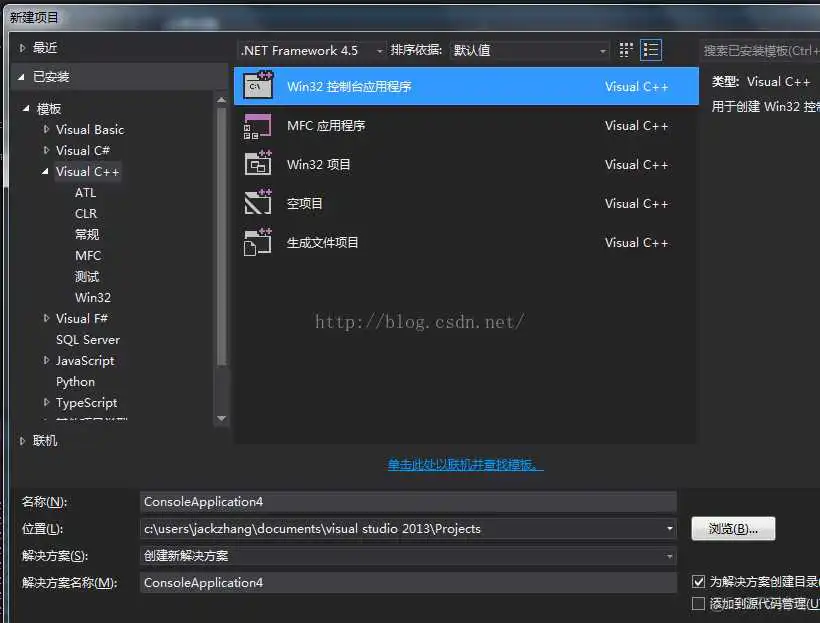This screenshot has height=623, width=820.
Task: Click the solution name field
Action: point(408,583)
